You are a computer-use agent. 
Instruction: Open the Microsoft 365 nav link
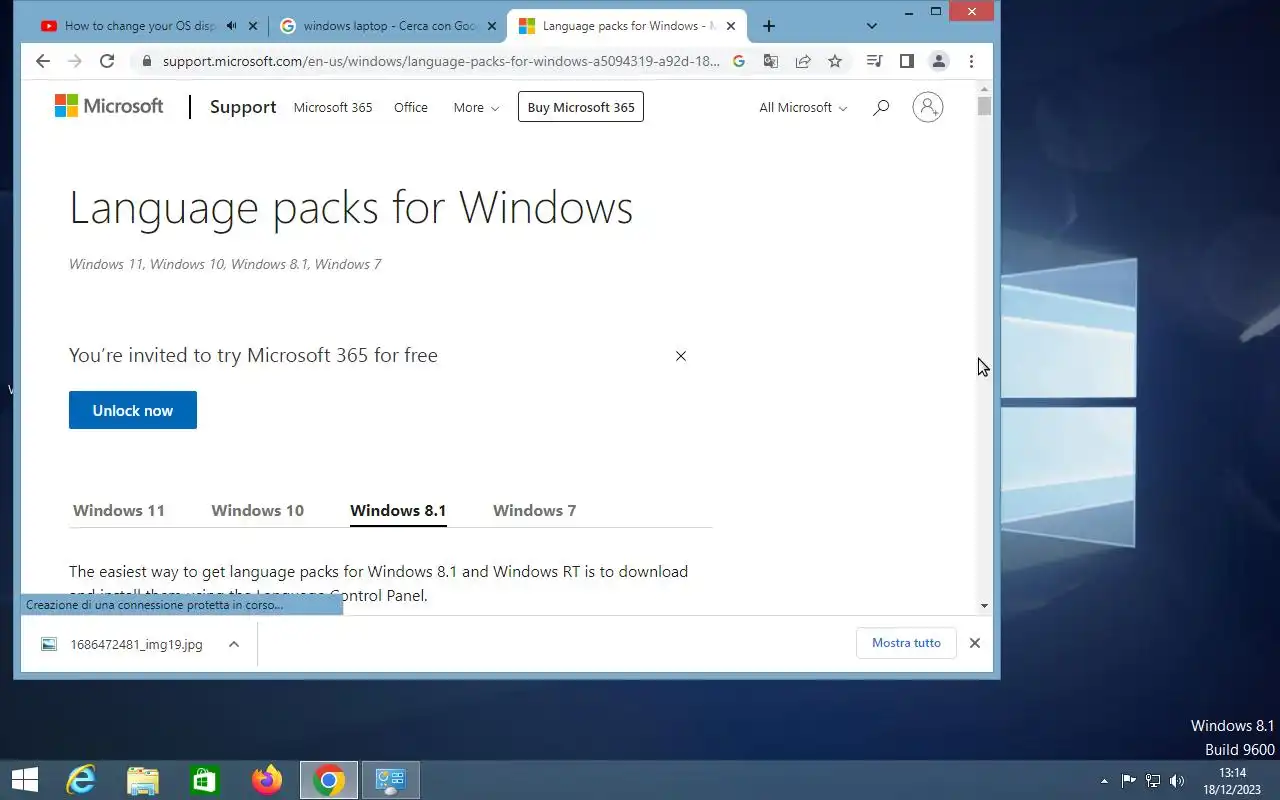(333, 107)
